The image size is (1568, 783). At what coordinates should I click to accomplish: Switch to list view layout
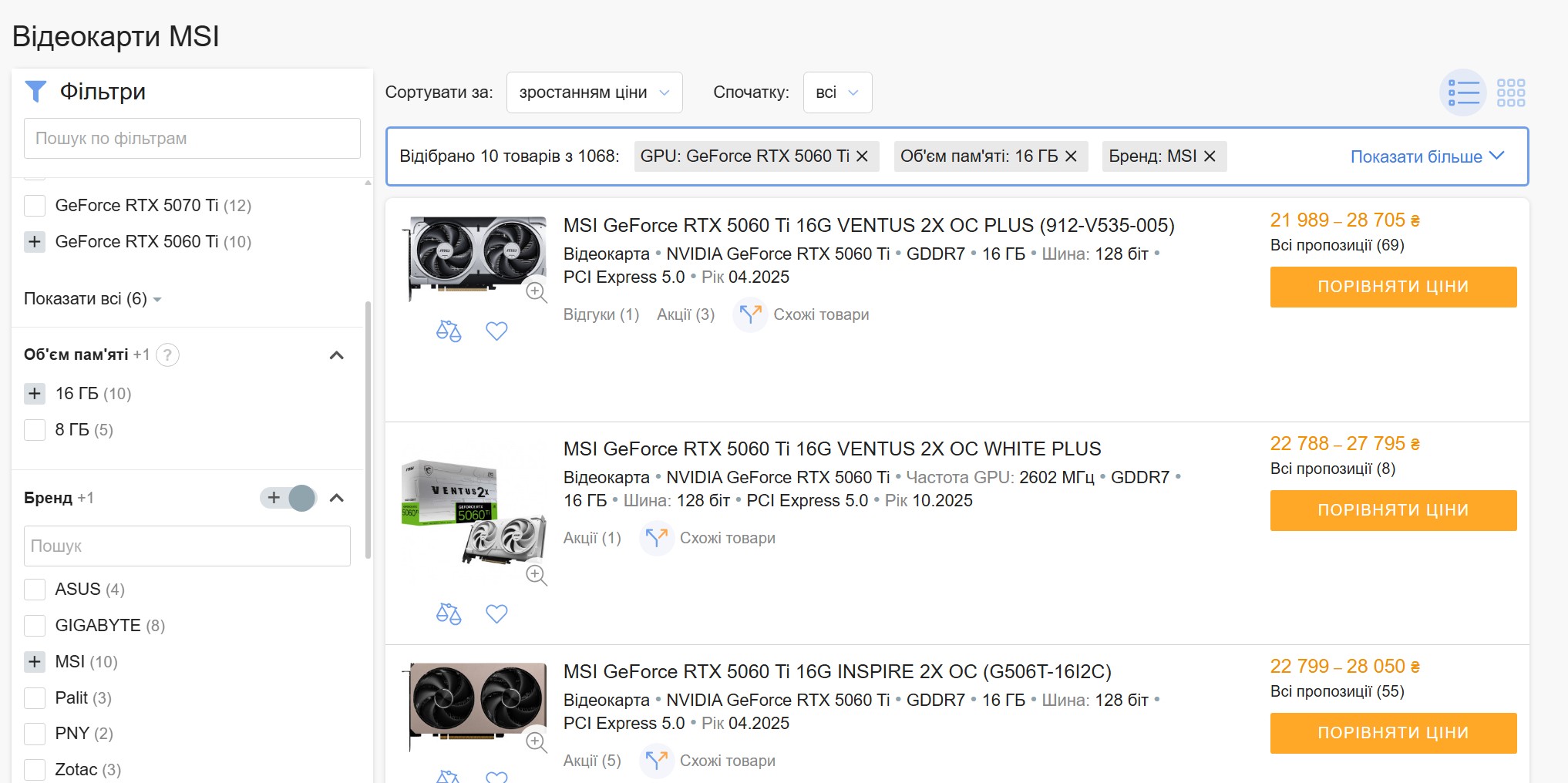coord(1462,92)
